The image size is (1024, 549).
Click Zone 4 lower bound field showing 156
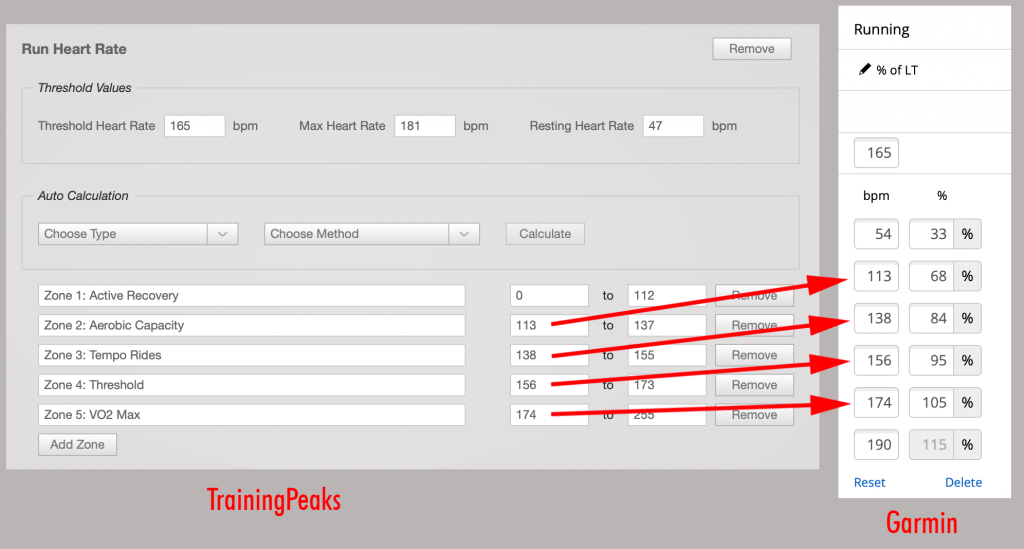pyautogui.click(x=549, y=385)
